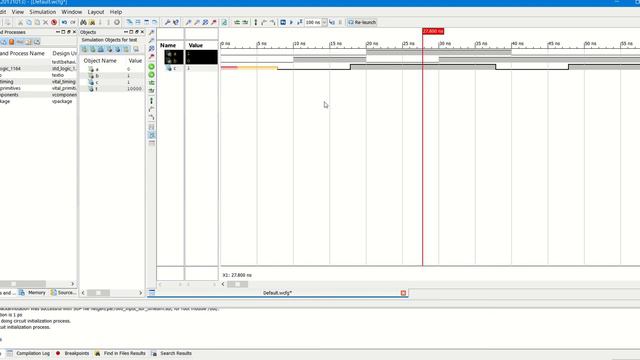Screen dimensions: 640x360
Task: Click previous transition icon in waveform side toolbar
Action: (x=151, y=109)
